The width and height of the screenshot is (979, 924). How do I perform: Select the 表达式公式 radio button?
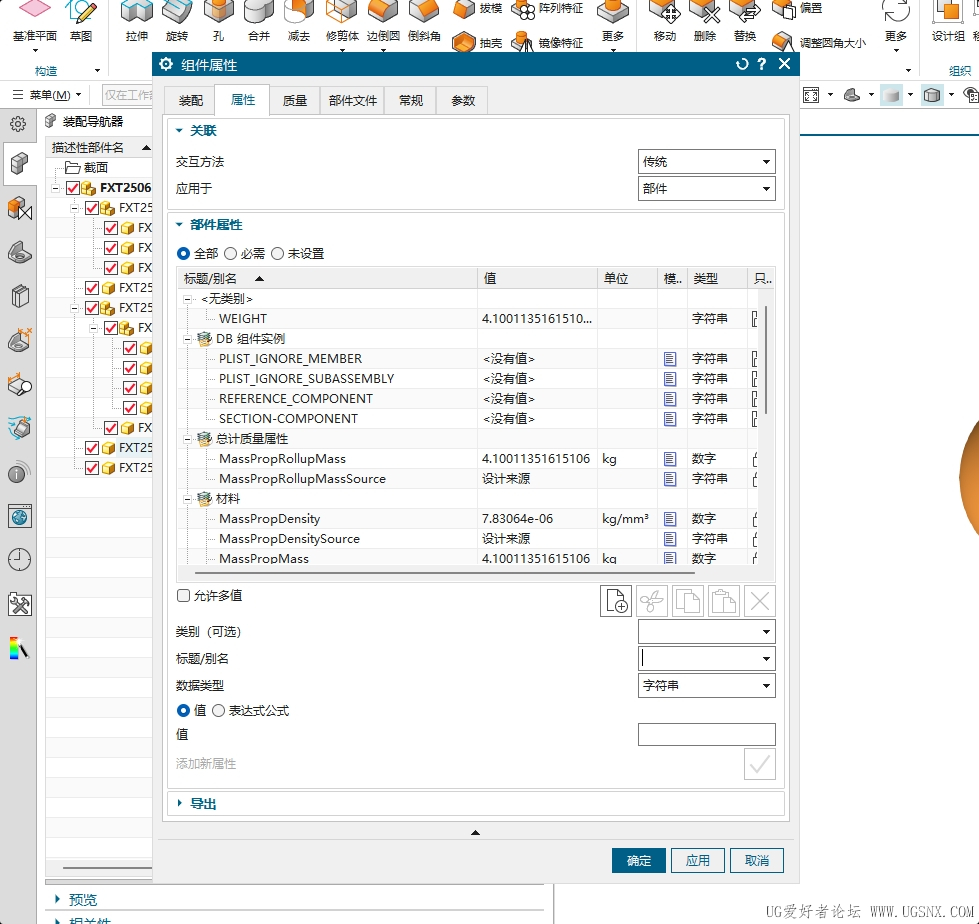tap(218, 710)
